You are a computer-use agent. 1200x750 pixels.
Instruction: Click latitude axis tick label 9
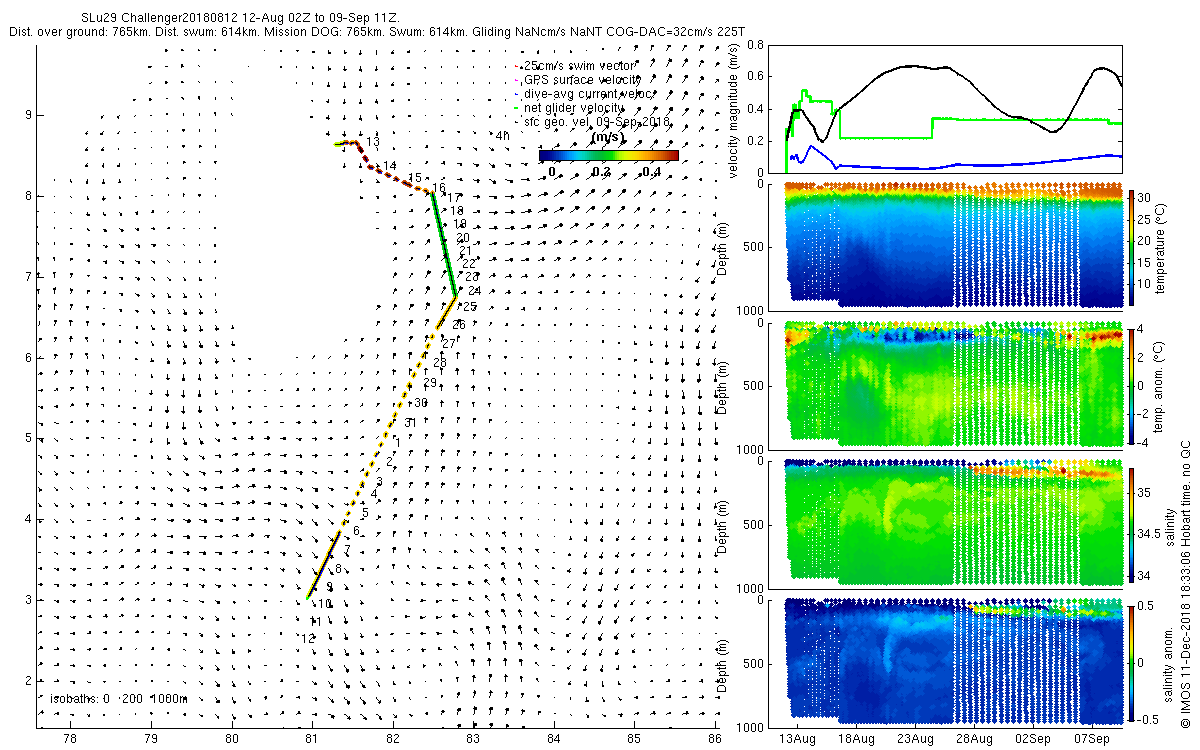[x=27, y=115]
